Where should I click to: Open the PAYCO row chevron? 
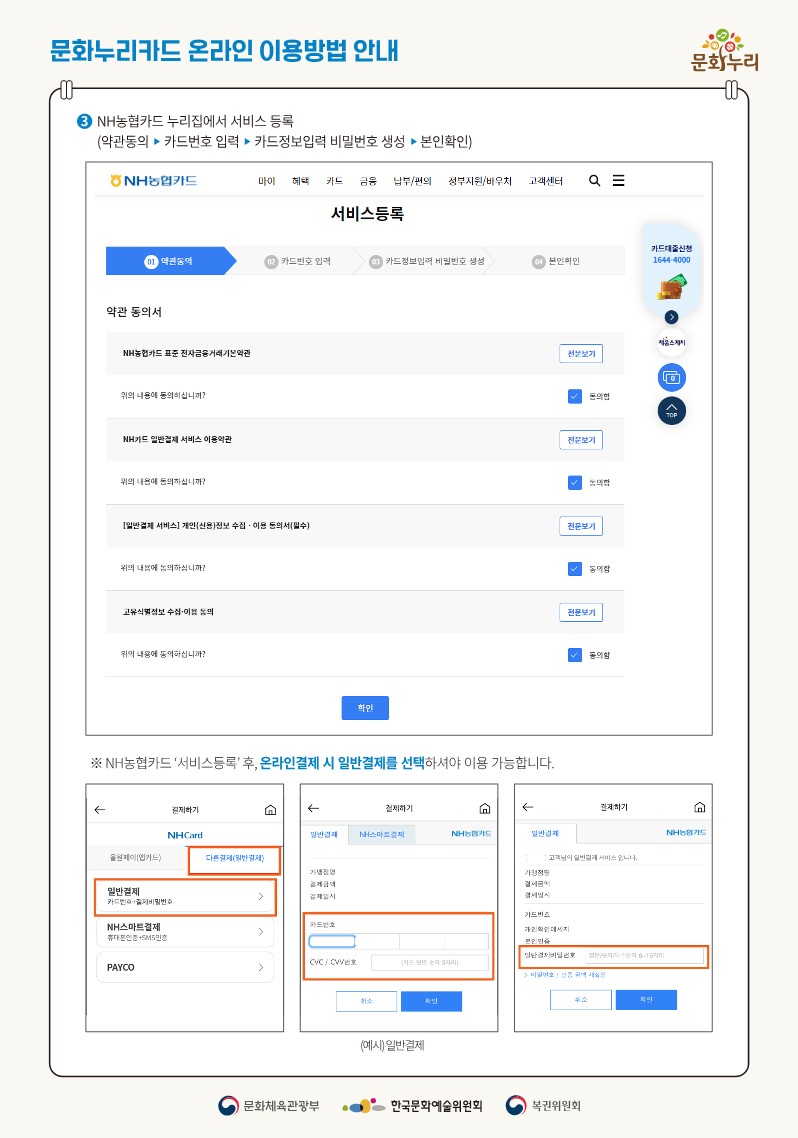[x=260, y=967]
